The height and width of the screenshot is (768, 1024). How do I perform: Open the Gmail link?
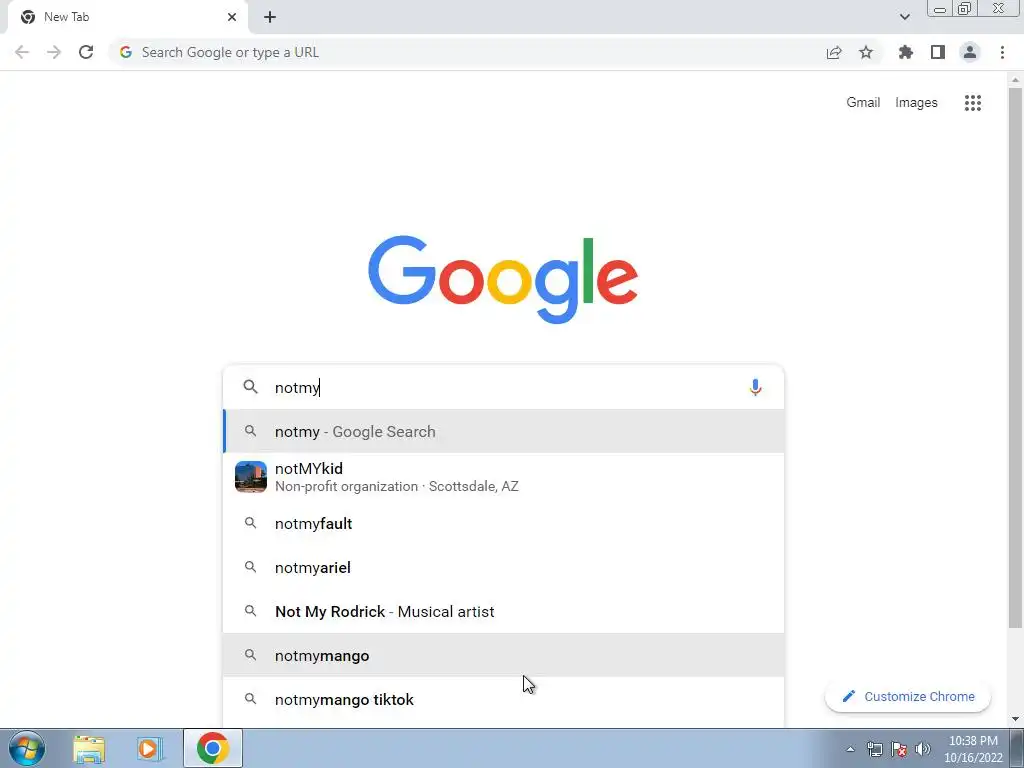click(863, 103)
